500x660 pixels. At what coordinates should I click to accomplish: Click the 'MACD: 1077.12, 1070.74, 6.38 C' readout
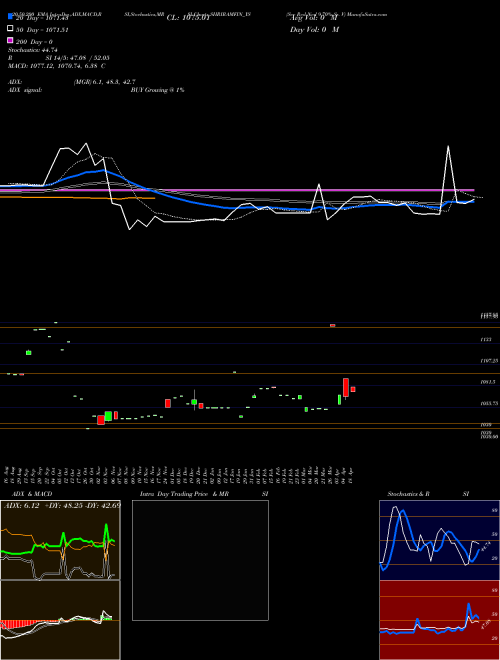(x=57, y=66)
